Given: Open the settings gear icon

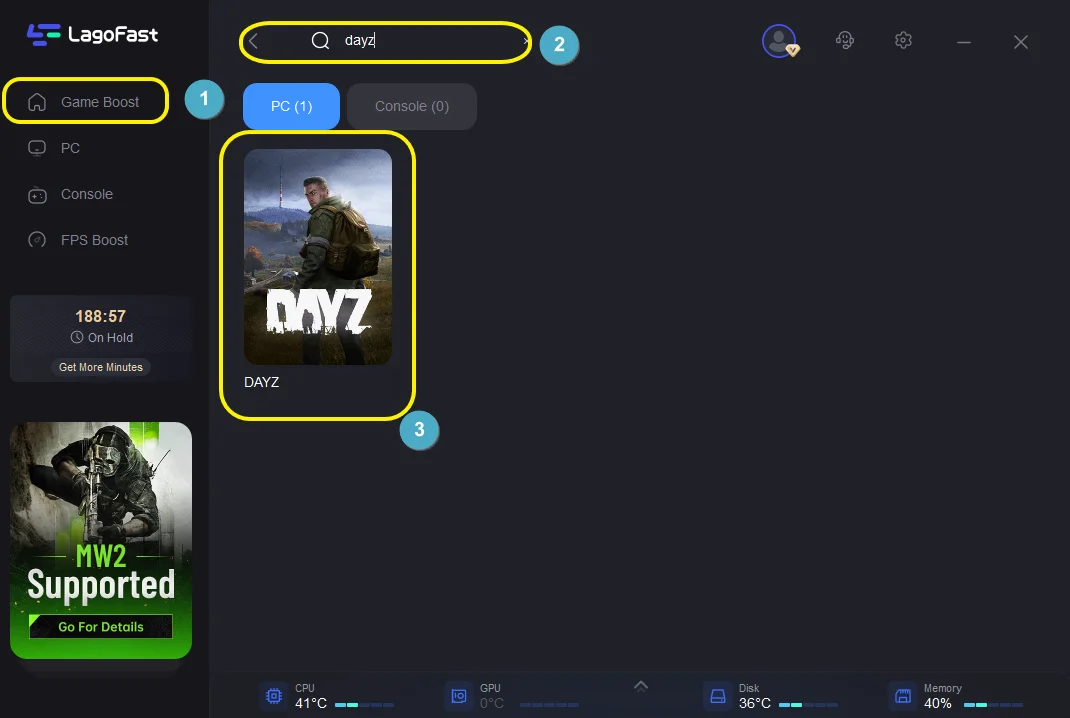Looking at the screenshot, I should (x=903, y=40).
